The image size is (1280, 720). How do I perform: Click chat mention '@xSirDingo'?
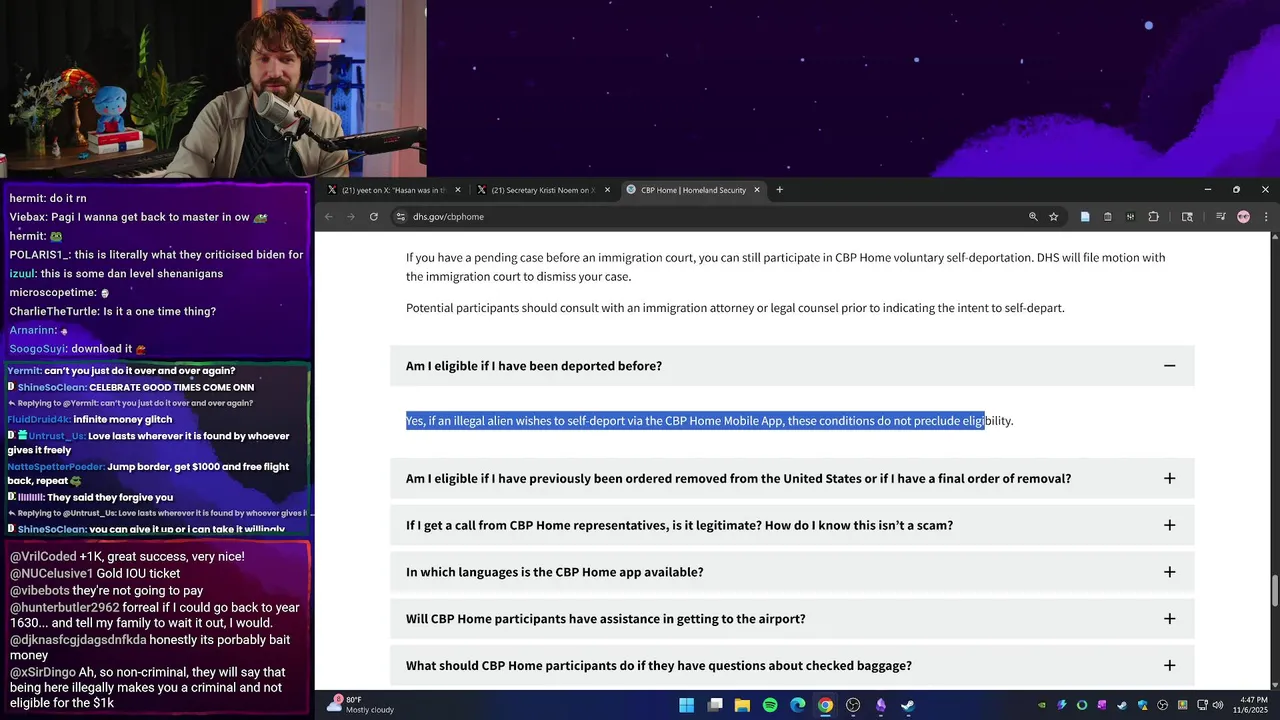point(43,672)
